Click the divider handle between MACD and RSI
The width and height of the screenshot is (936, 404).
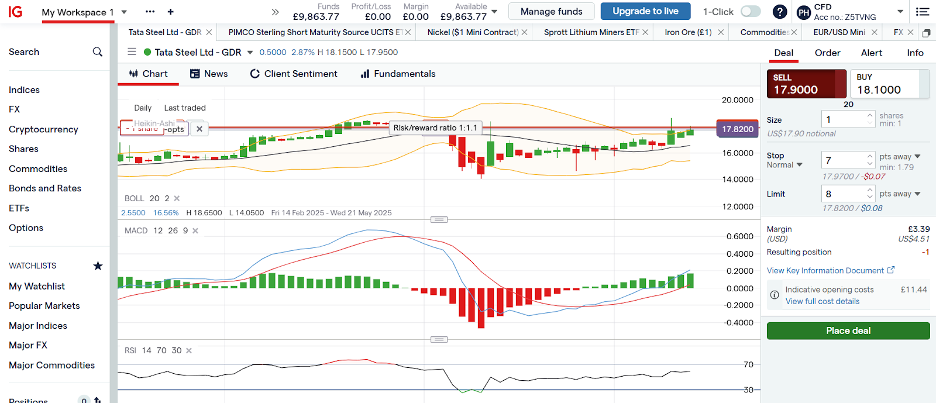439,340
